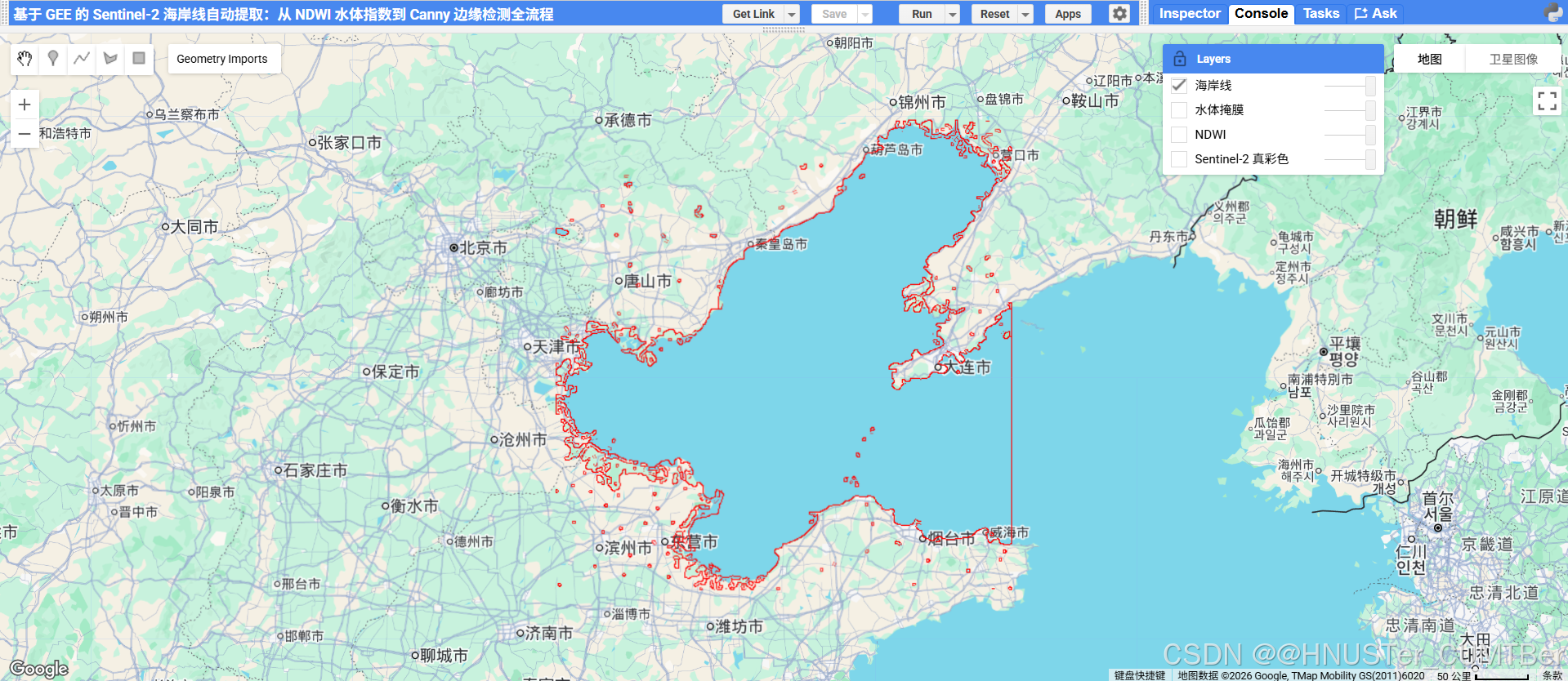Click the 沧州市 label on the map
The image size is (1568, 681).
point(523,439)
